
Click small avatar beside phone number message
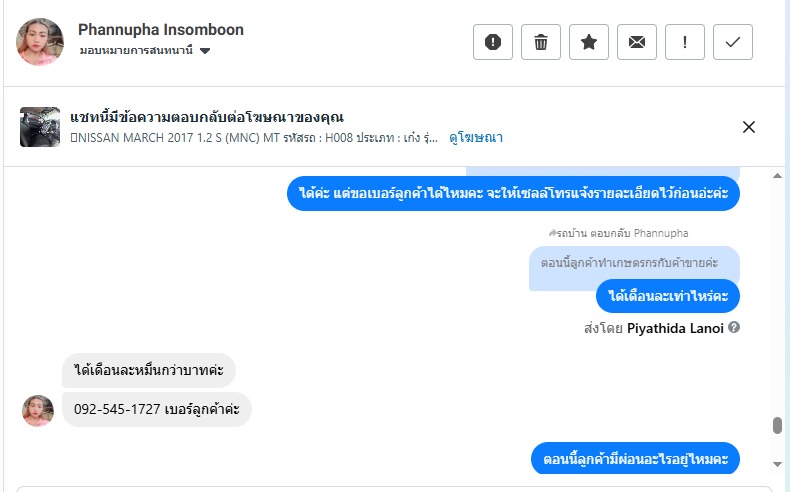point(38,410)
